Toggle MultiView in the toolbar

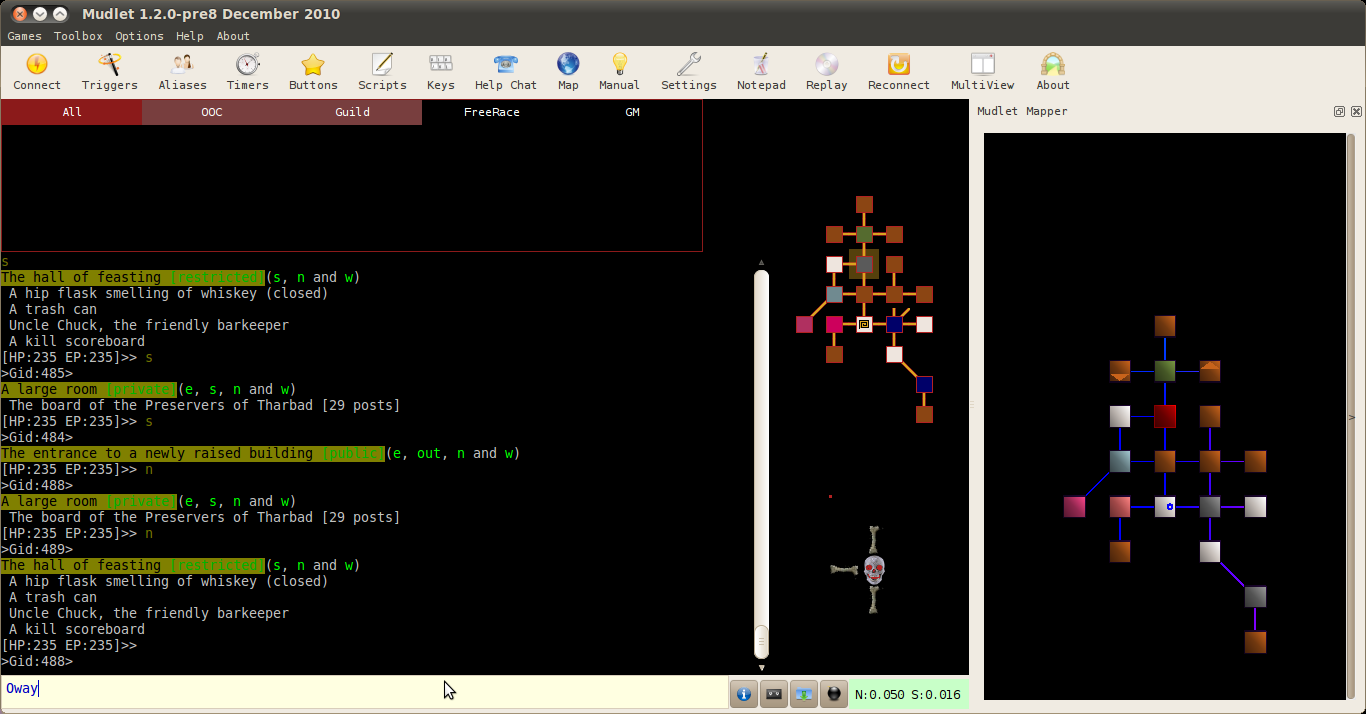(982, 72)
